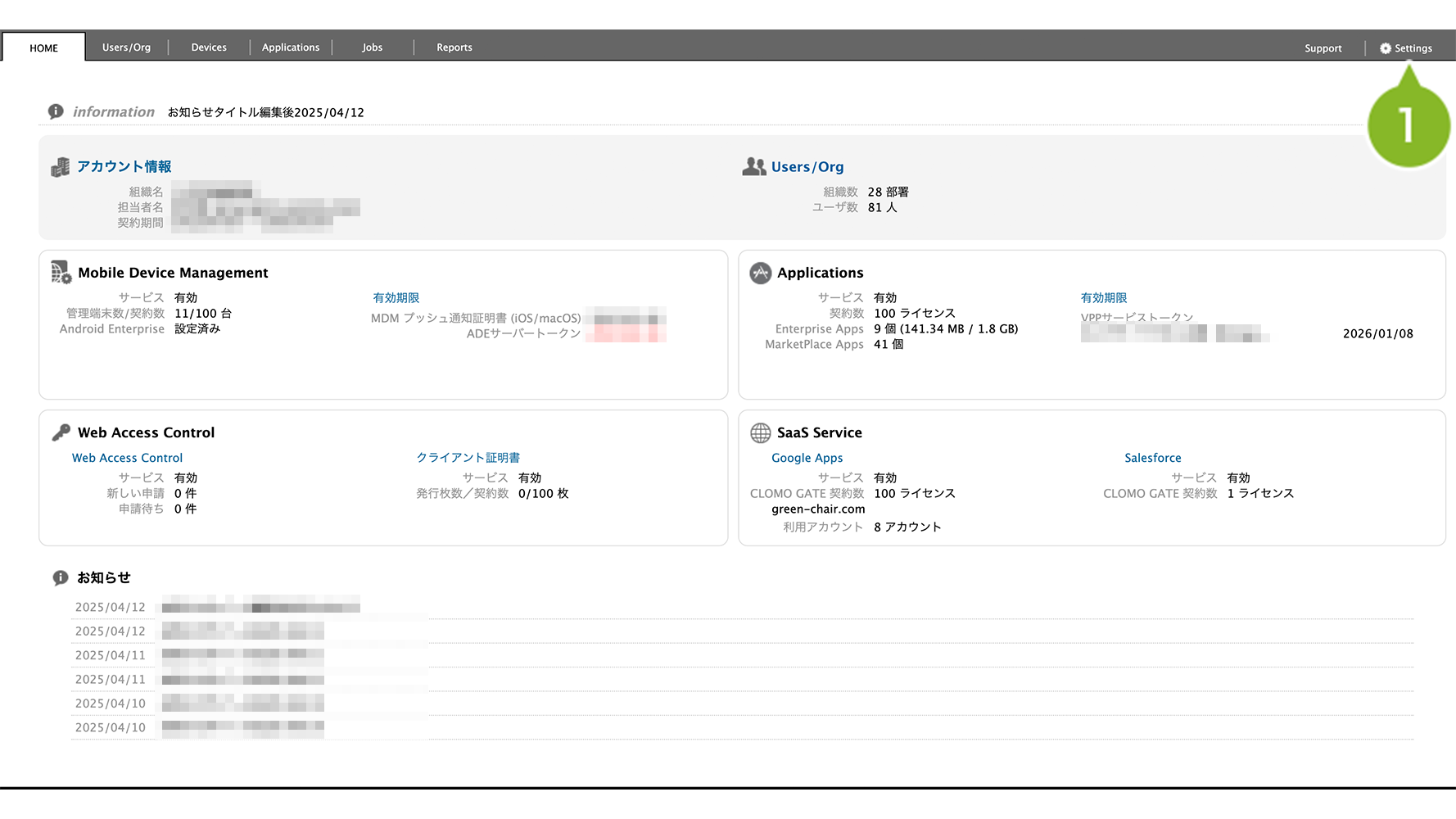Open the first 2025/04/12 notice row
Screen dimensions: 1456x819
coord(743,607)
